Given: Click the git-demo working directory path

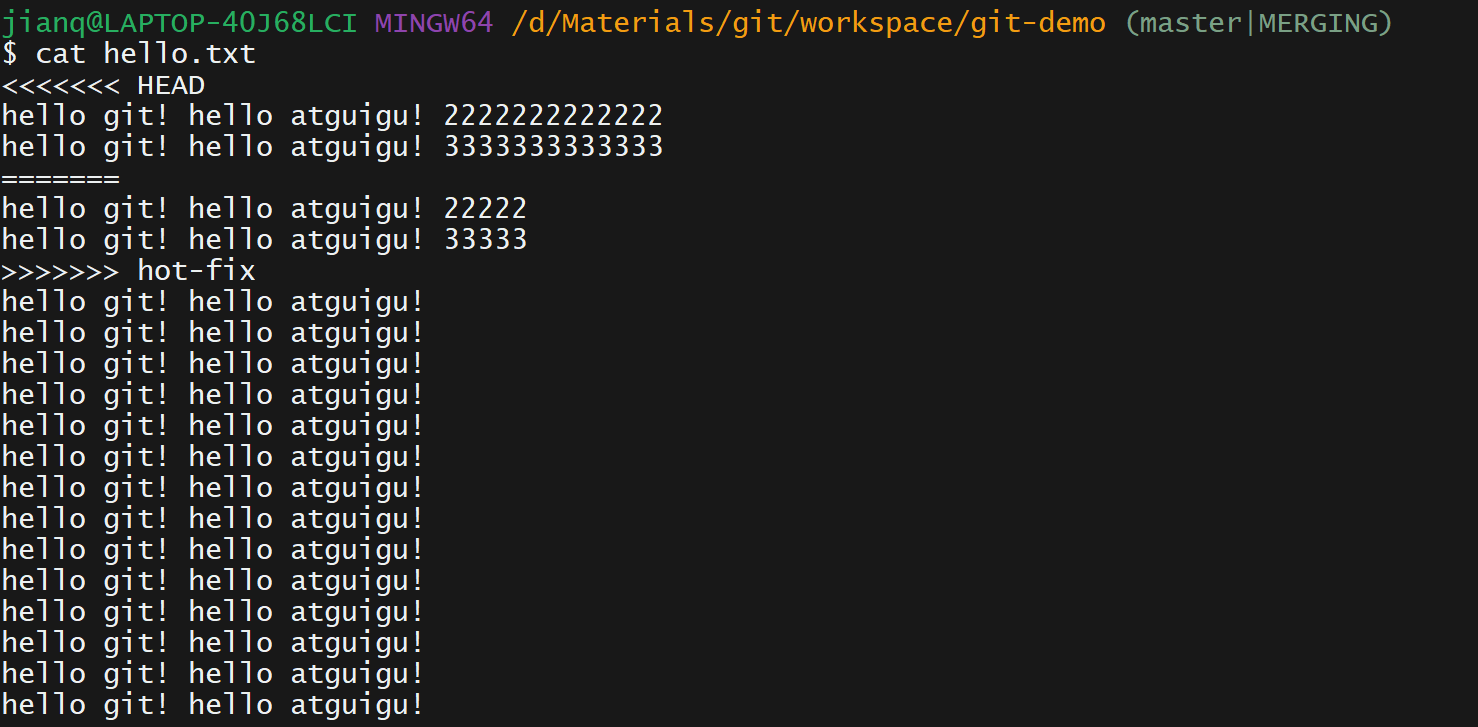Looking at the screenshot, I should pyautogui.click(x=808, y=22).
